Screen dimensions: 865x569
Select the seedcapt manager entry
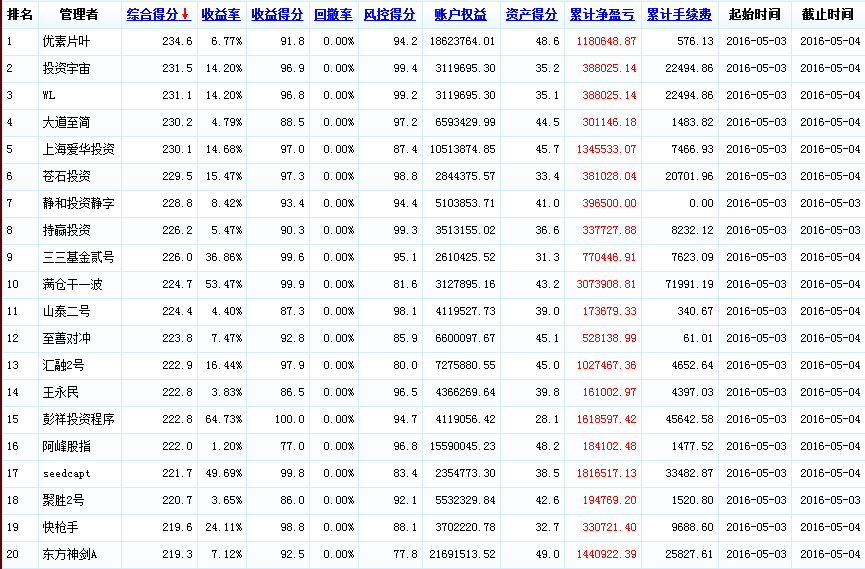click(x=69, y=473)
